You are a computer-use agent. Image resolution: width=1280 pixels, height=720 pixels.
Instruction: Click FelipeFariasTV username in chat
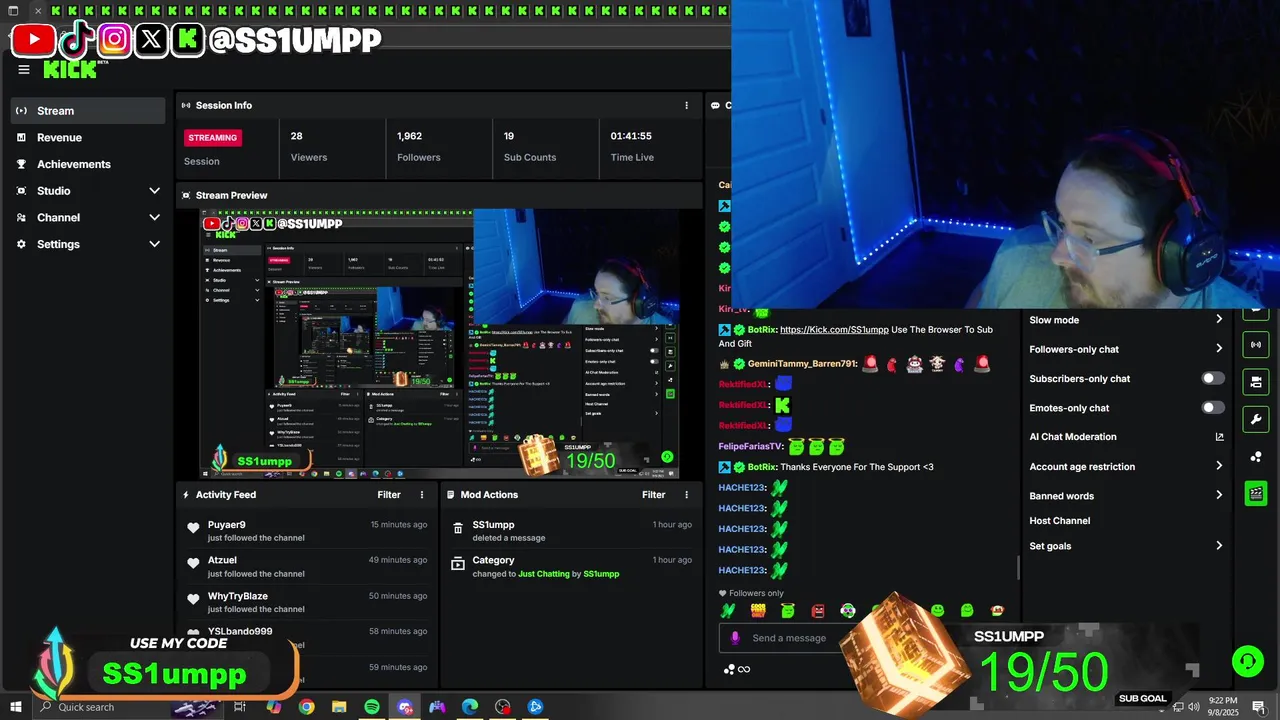coord(750,446)
